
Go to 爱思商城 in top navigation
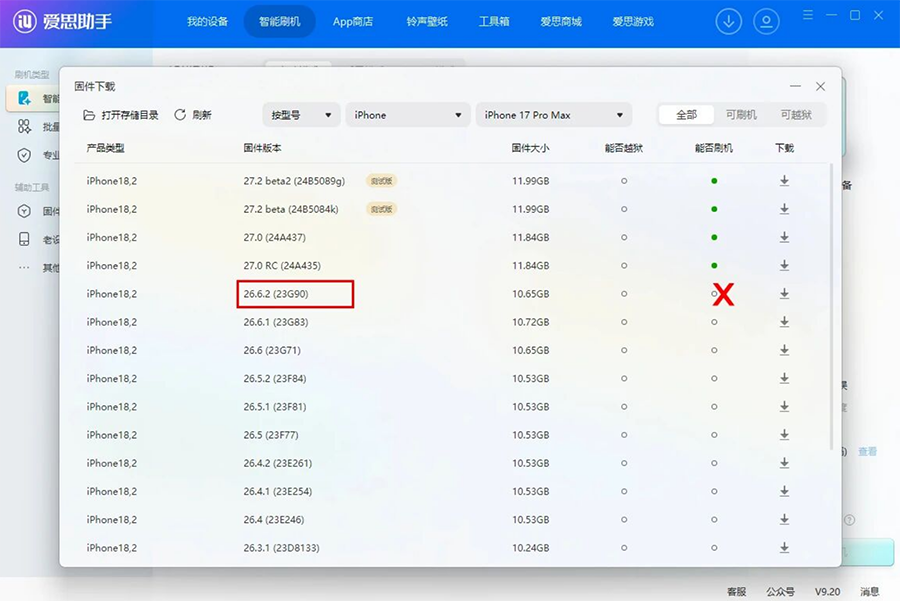tap(561, 22)
